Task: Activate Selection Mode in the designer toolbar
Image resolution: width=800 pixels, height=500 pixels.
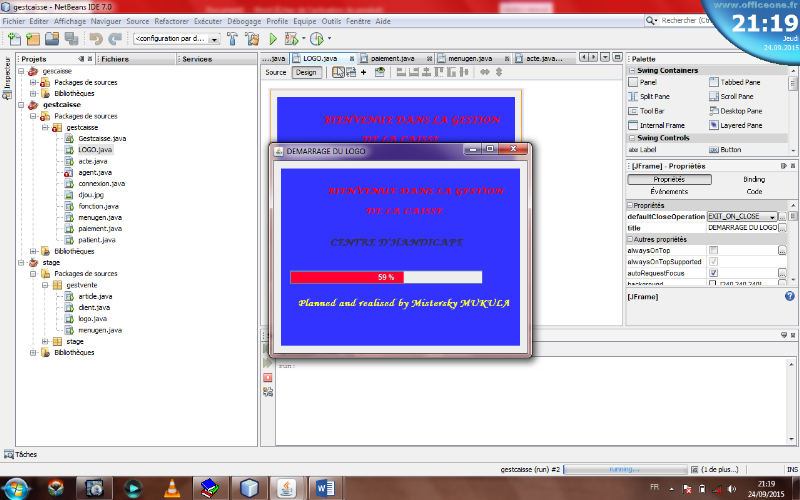Action: click(338, 72)
